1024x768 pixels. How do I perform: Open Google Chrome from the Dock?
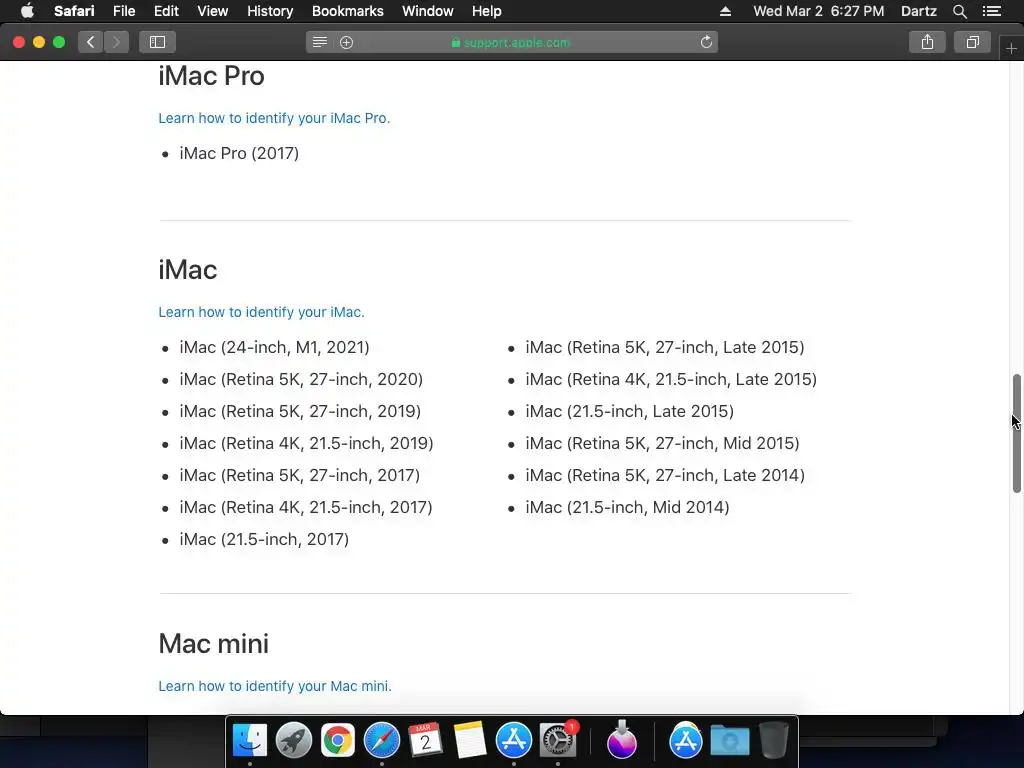(338, 741)
